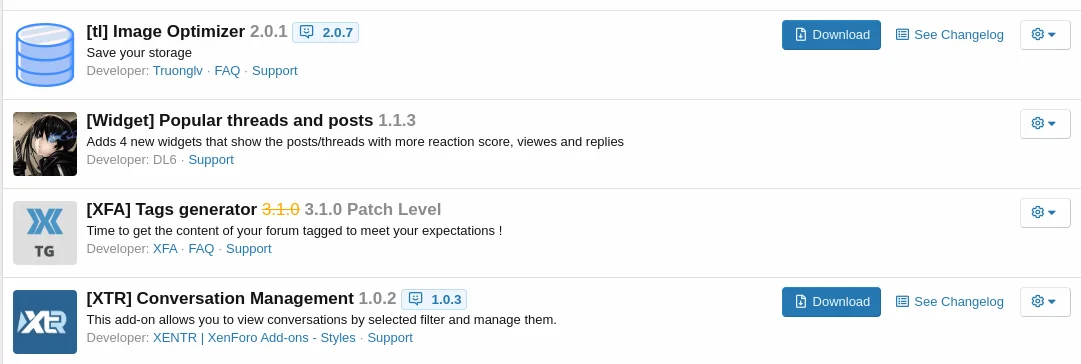Viewport: 1081px width, 364px height.
Task: Open gear dropdown for XTR Conversation Management
Action: tap(1044, 301)
